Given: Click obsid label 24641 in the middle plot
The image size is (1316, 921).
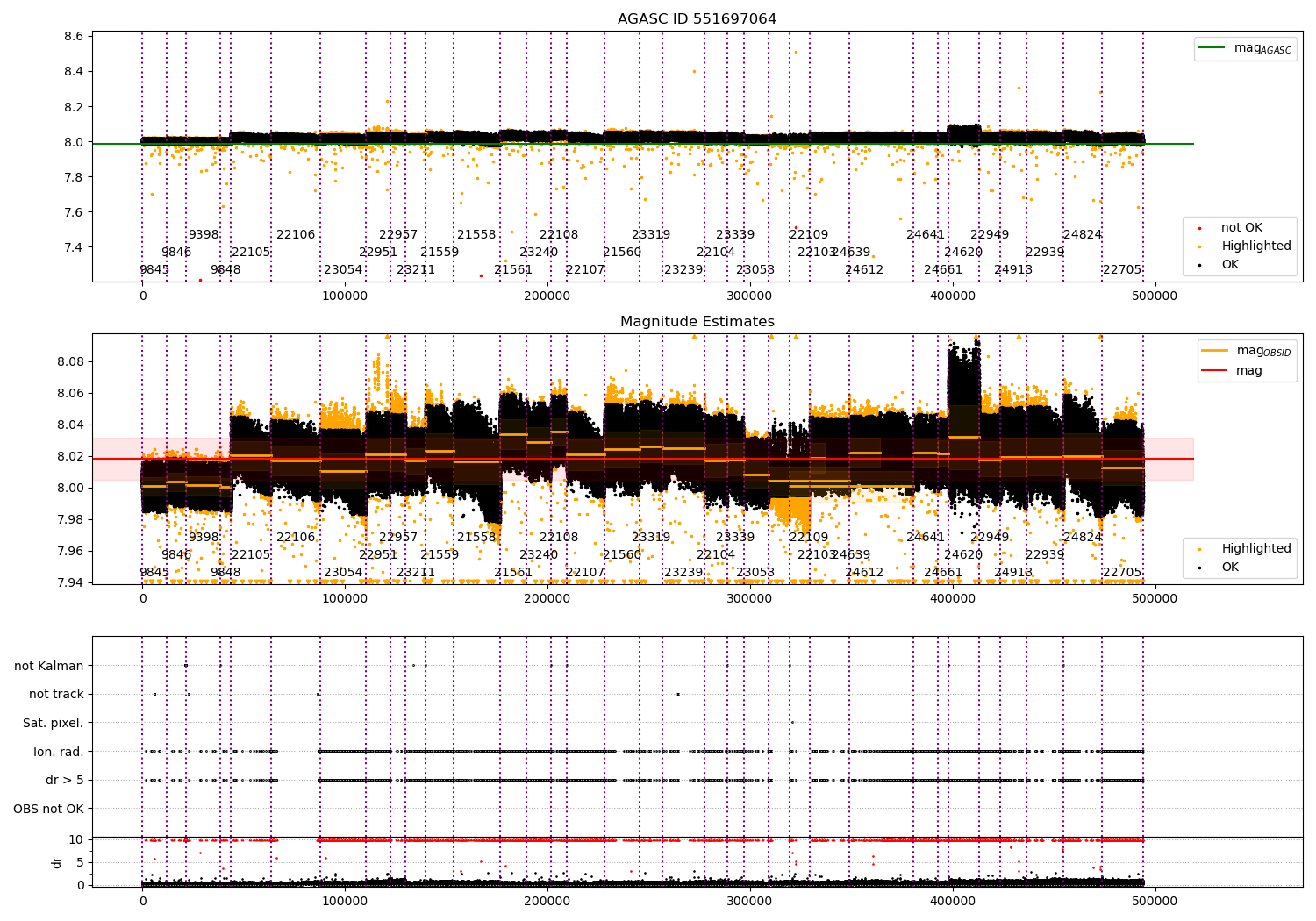Looking at the screenshot, I should 926,538.
